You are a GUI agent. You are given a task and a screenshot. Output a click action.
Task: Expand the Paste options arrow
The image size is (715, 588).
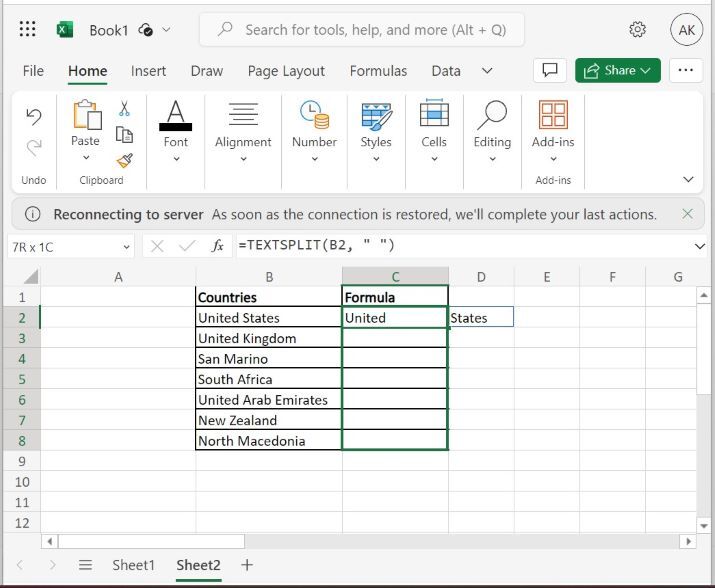[x=86, y=158]
